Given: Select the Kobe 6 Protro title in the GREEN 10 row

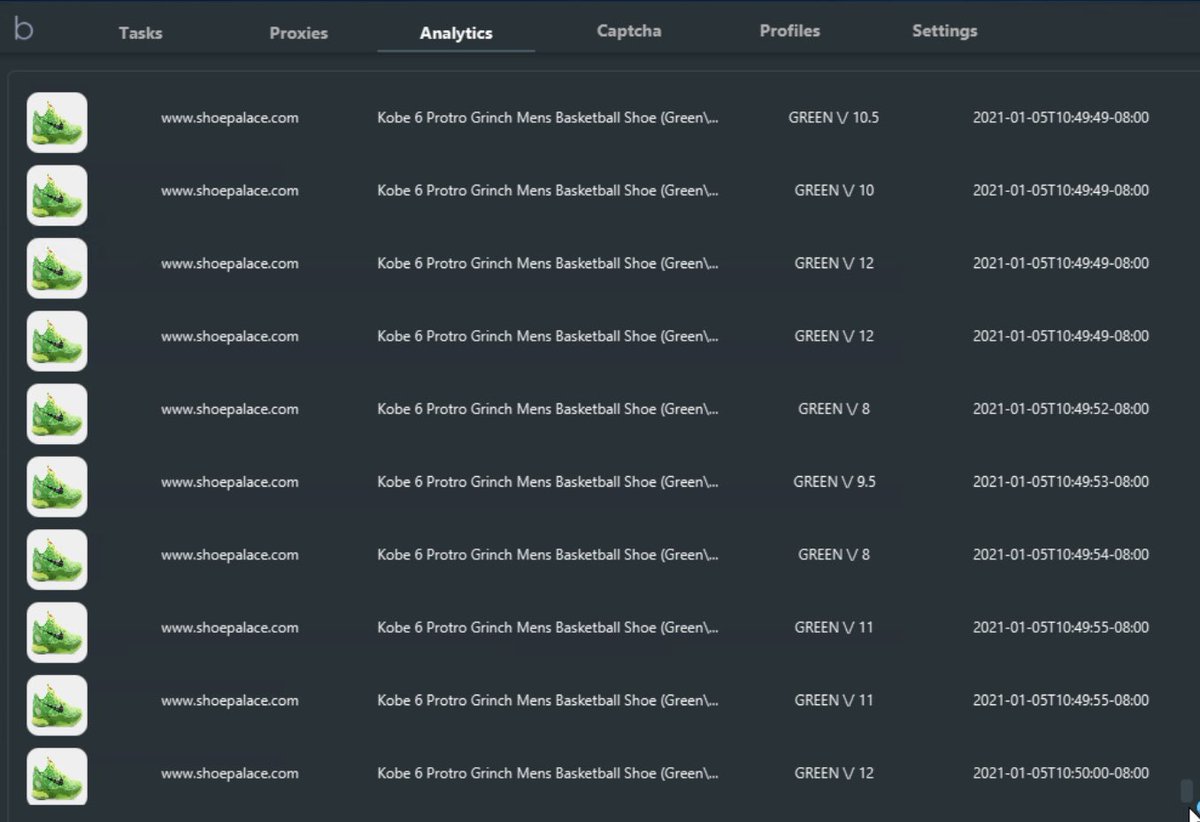Looking at the screenshot, I should [548, 191].
